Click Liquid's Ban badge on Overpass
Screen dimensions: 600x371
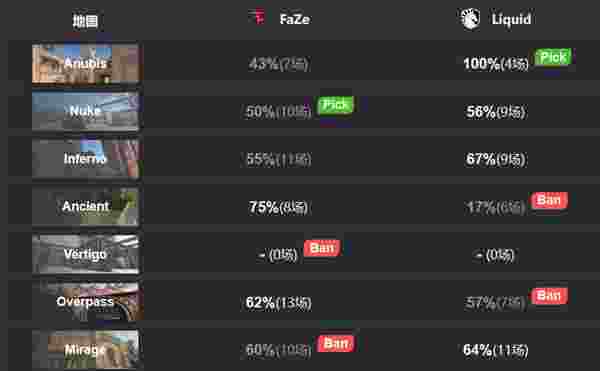click(x=549, y=296)
